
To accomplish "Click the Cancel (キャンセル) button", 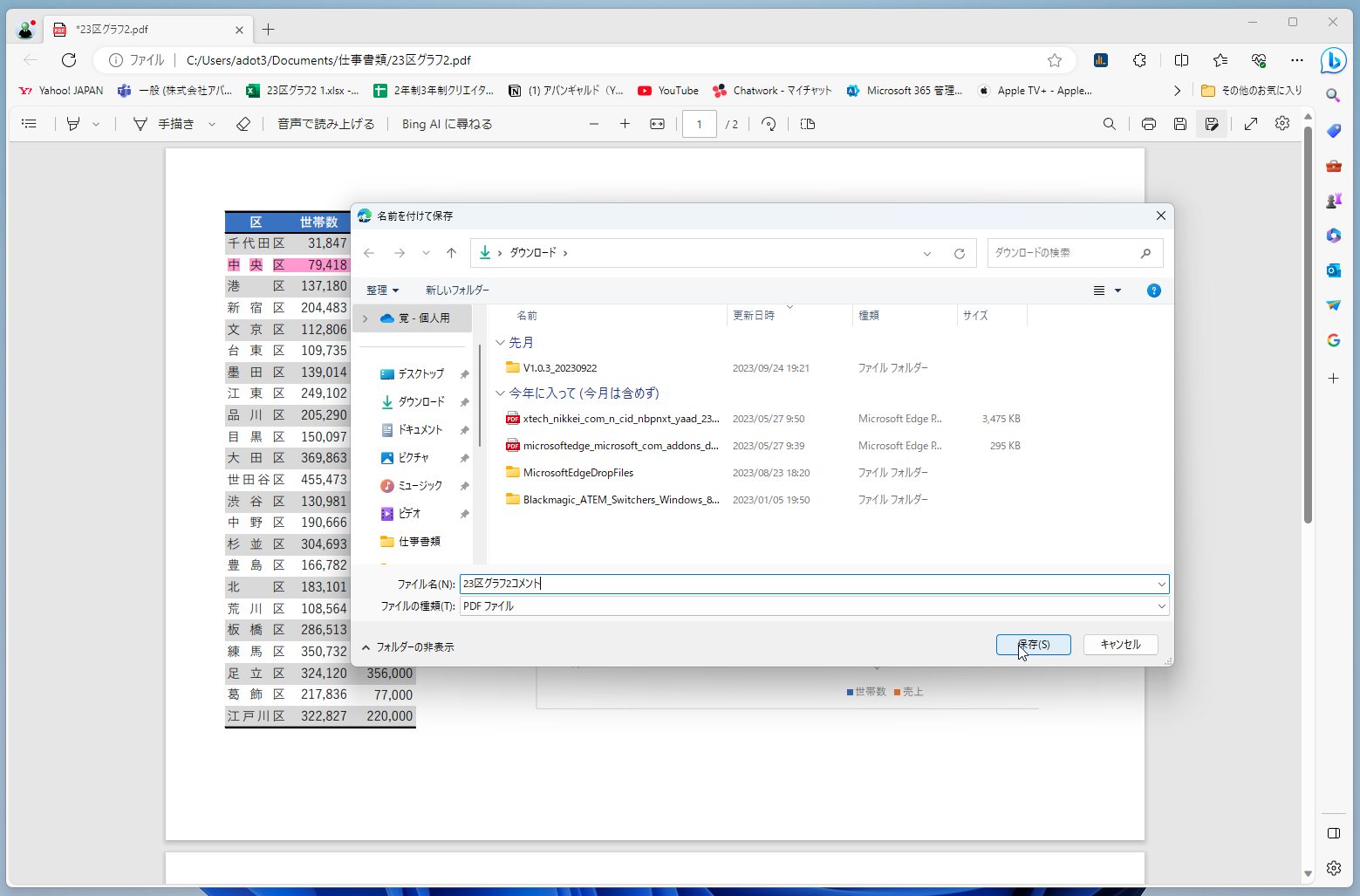I will 1120,645.
